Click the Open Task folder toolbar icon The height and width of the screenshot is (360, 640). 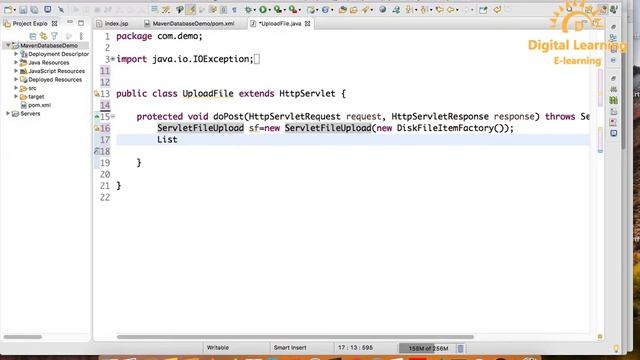tap(353, 9)
